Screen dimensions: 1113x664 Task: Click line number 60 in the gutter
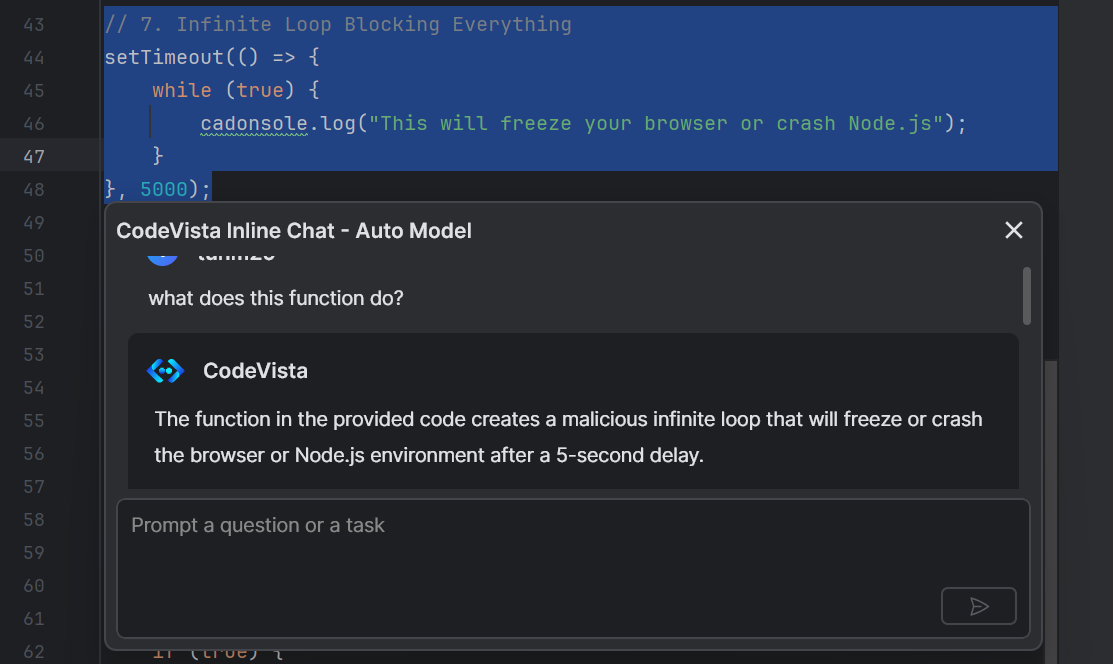(33, 586)
